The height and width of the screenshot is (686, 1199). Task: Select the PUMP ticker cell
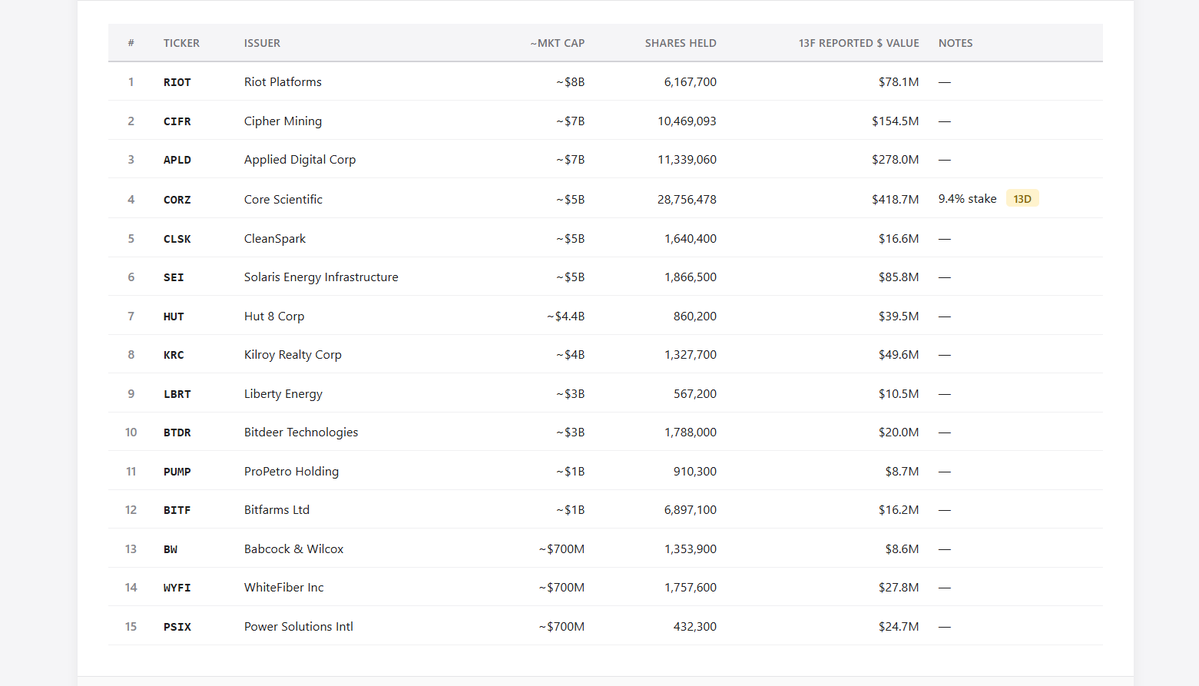[x=177, y=471]
